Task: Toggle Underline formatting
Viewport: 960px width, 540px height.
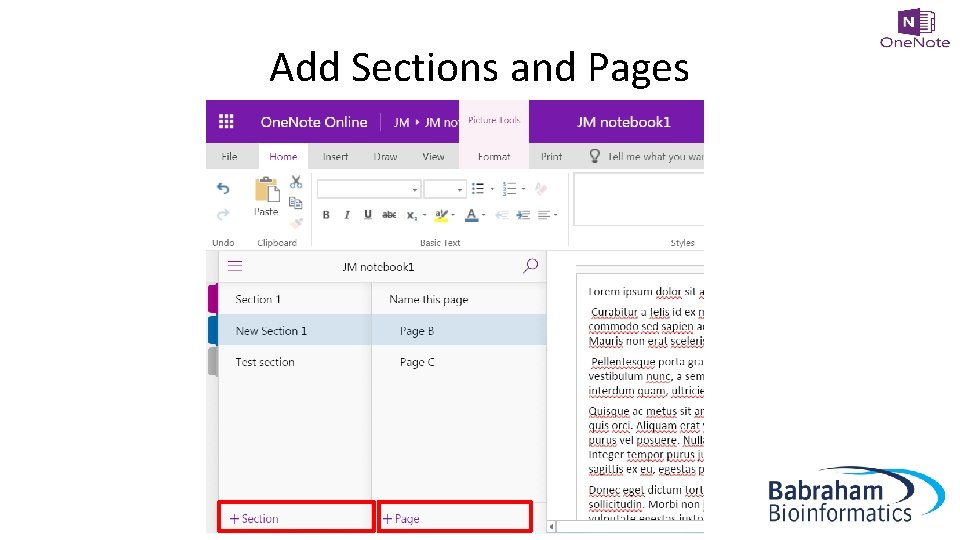Action: click(x=367, y=214)
